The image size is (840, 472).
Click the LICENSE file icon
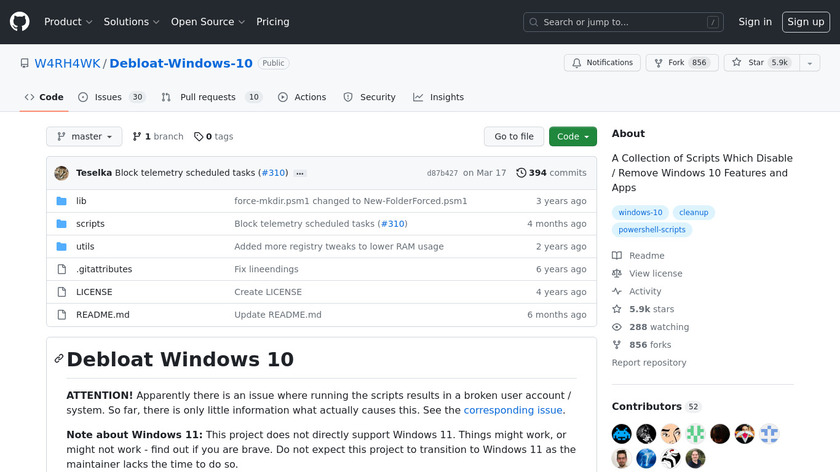pyautogui.click(x=62, y=292)
